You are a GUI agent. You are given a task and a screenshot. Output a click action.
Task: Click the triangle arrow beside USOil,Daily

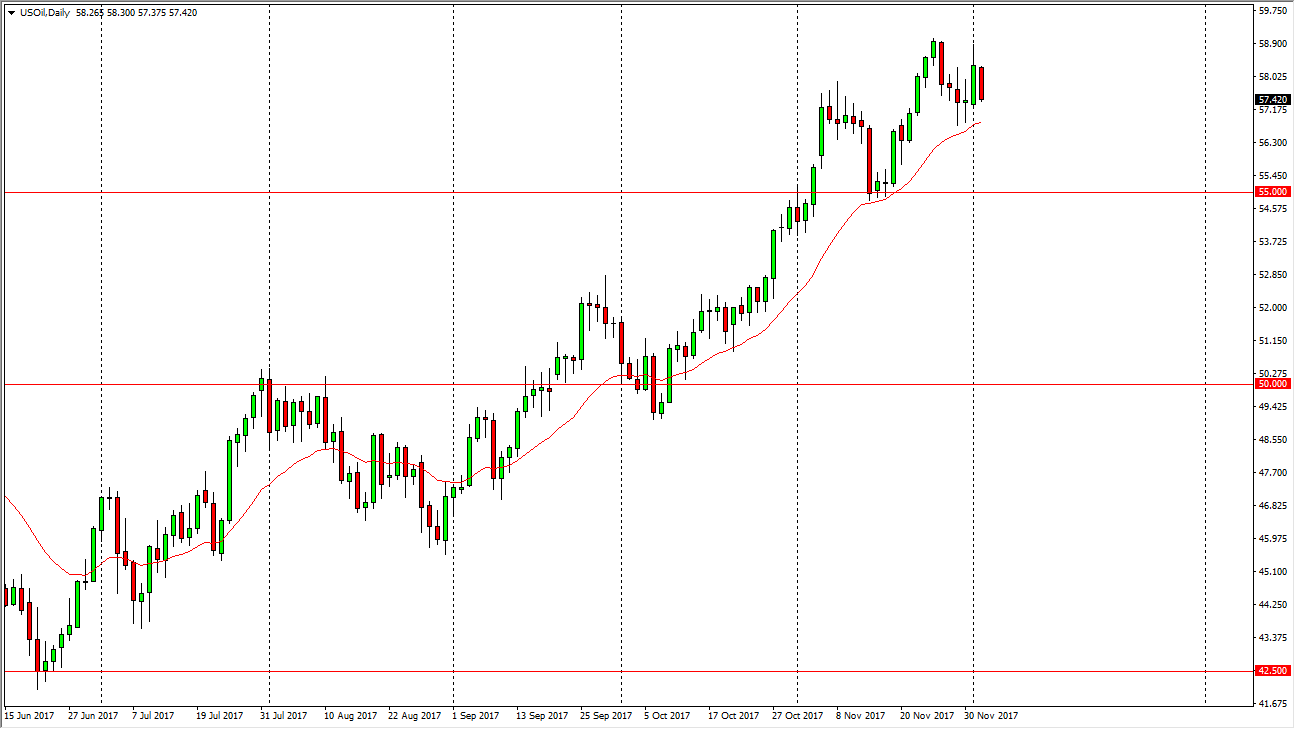(x=10, y=13)
